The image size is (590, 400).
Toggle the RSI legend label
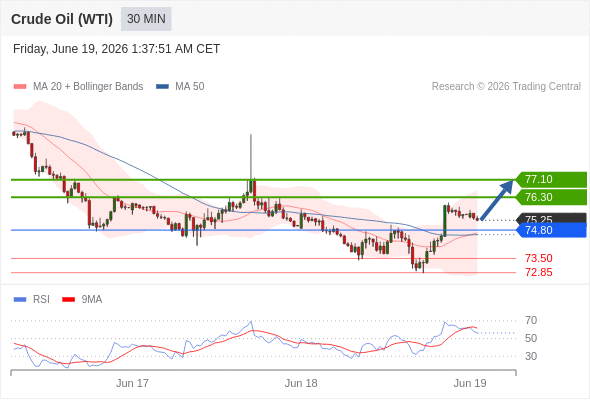[x=41, y=300]
